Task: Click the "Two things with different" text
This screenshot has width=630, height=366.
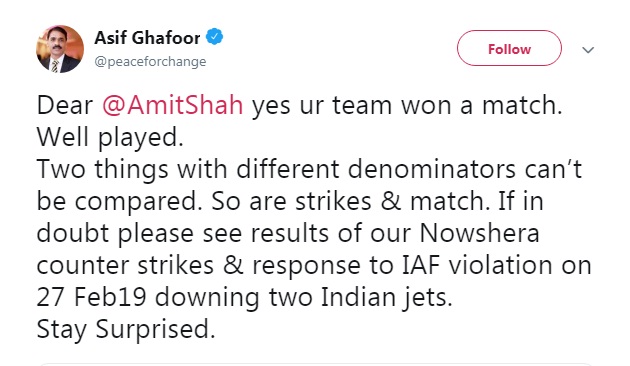Action: click(x=188, y=169)
